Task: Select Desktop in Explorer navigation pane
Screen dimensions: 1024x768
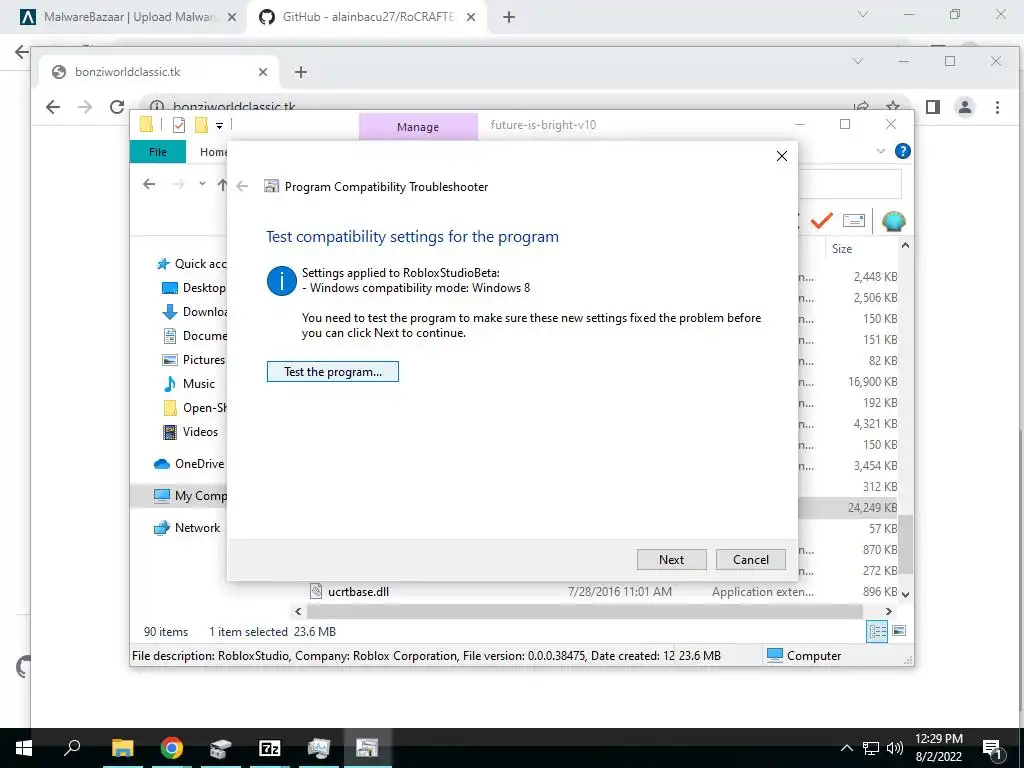Action: [x=193, y=288]
